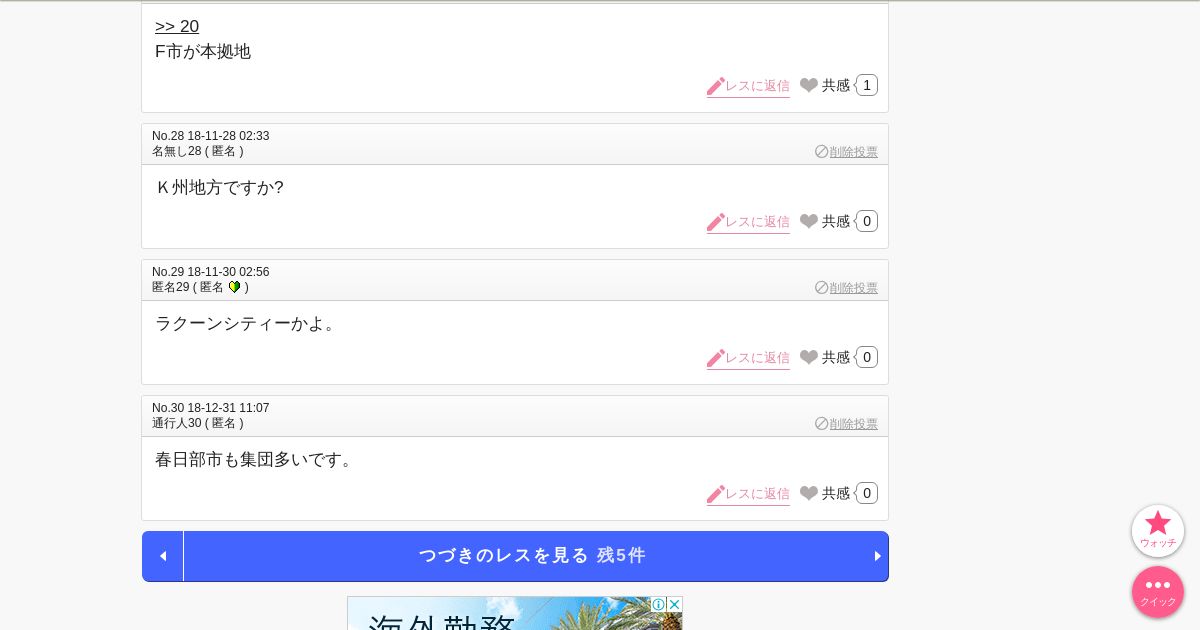Click つづきのレスを見る 残5件 button
This screenshot has width=1200, height=630.
click(532, 556)
